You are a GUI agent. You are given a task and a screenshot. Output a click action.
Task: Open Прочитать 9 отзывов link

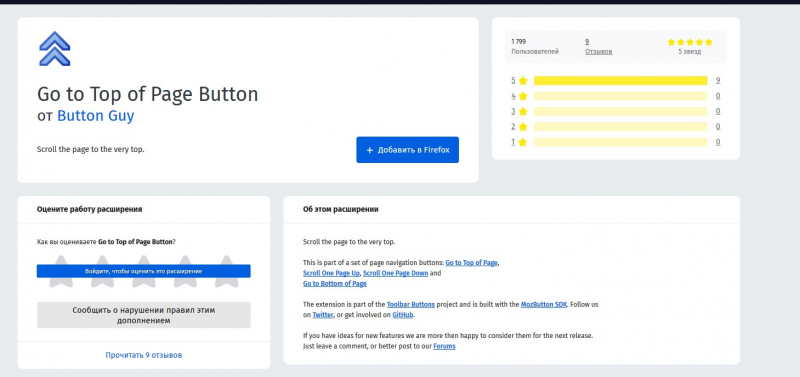(143, 355)
